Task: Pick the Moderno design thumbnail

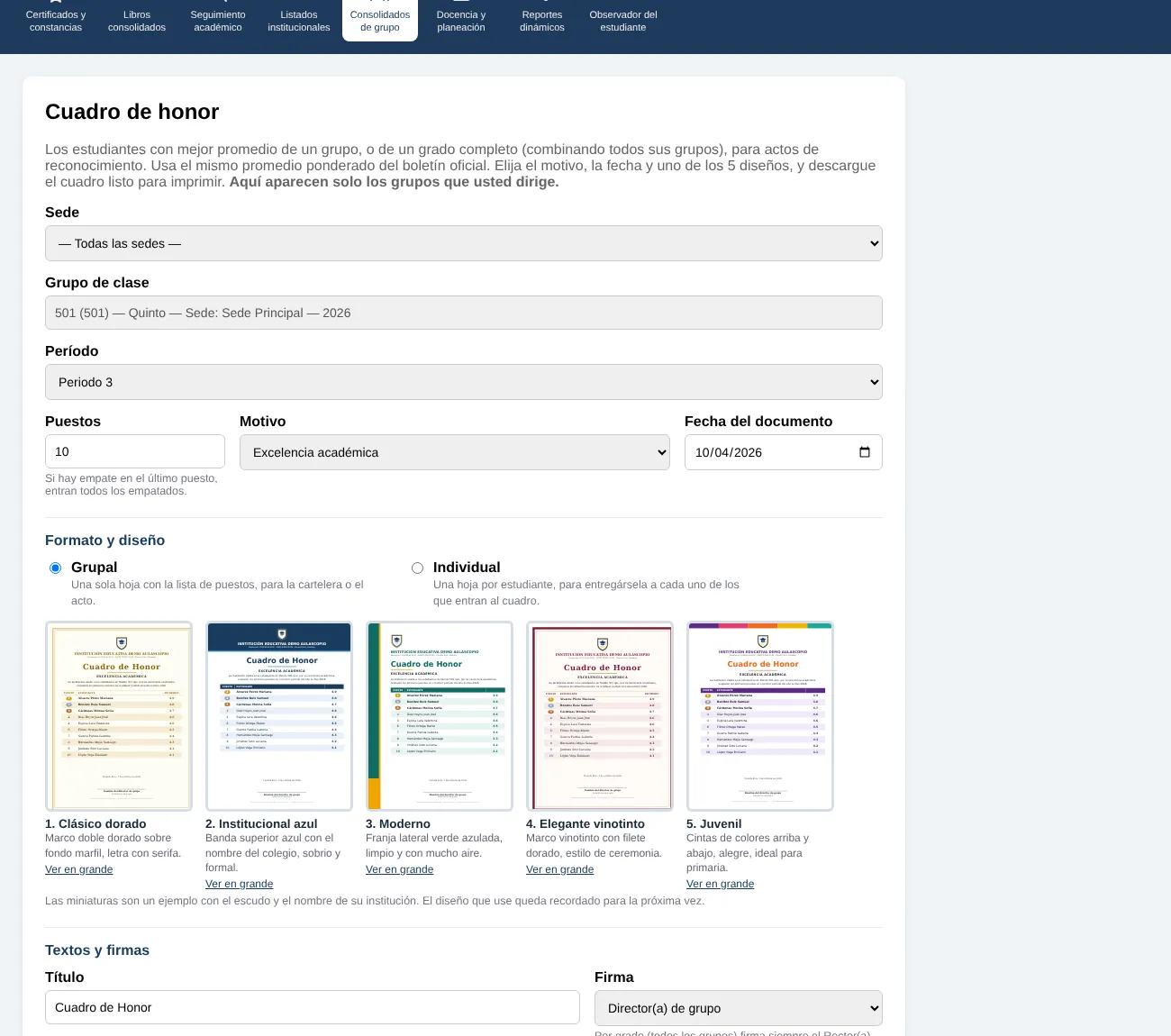Action: pyautogui.click(x=440, y=716)
